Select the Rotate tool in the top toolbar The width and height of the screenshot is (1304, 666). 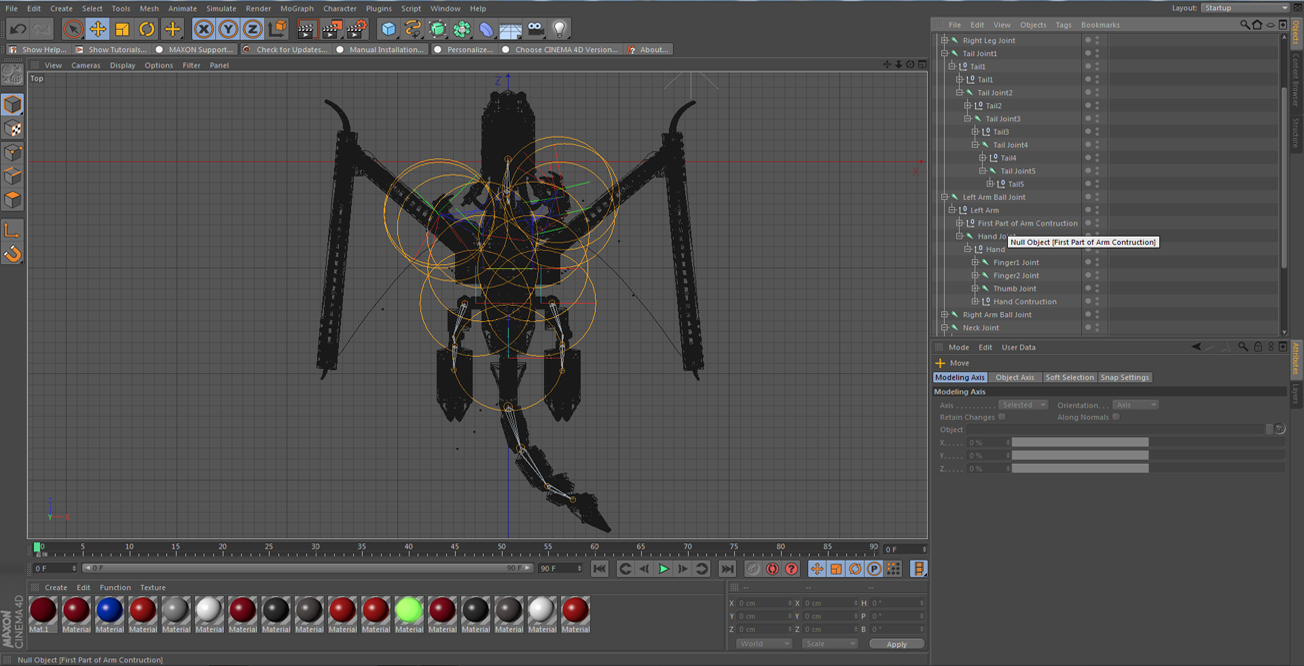pyautogui.click(x=147, y=29)
